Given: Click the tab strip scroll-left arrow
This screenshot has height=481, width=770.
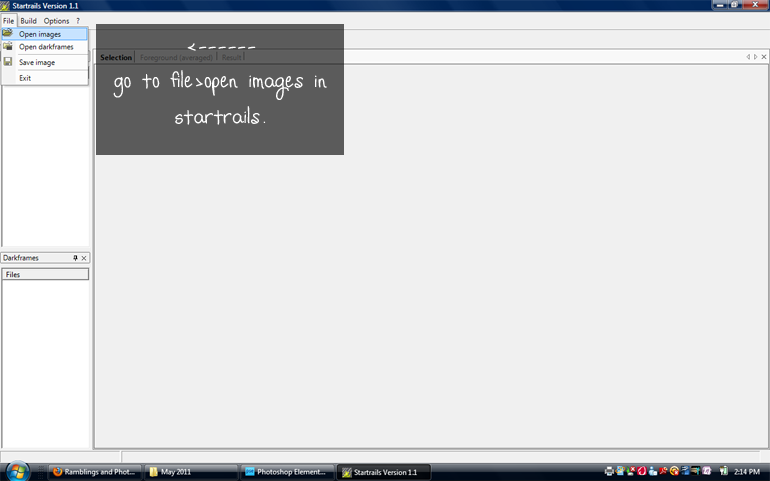Looking at the screenshot, I should coord(748,57).
